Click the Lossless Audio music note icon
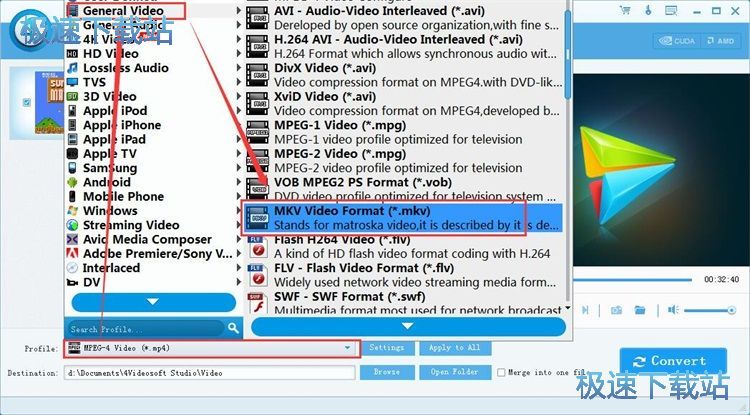Screen dimensions: 750x415 [x=72, y=68]
